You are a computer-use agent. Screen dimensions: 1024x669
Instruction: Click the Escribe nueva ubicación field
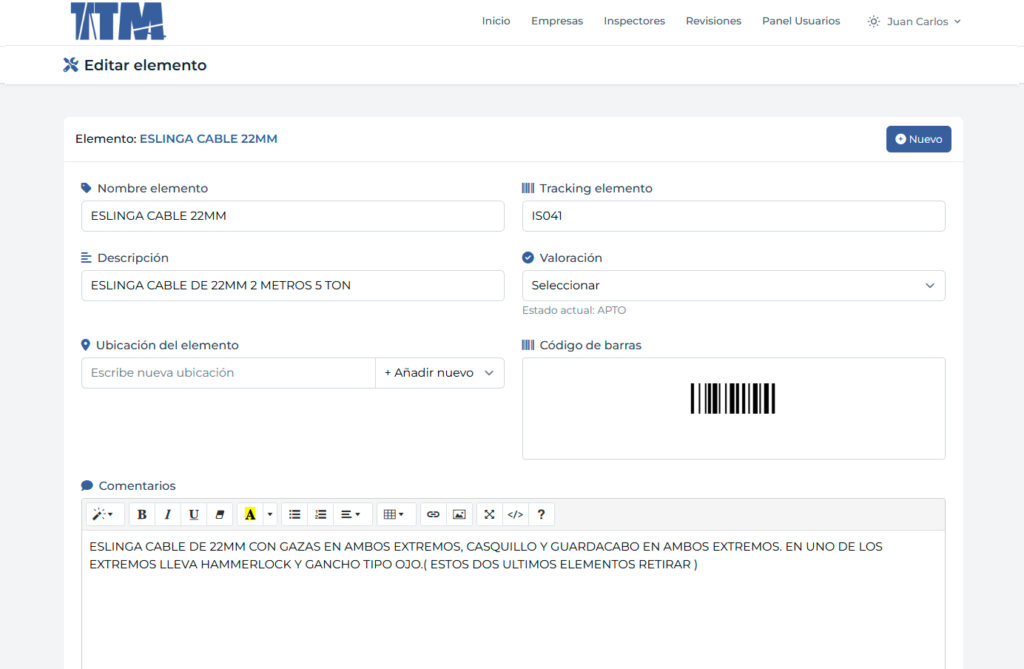(229, 372)
